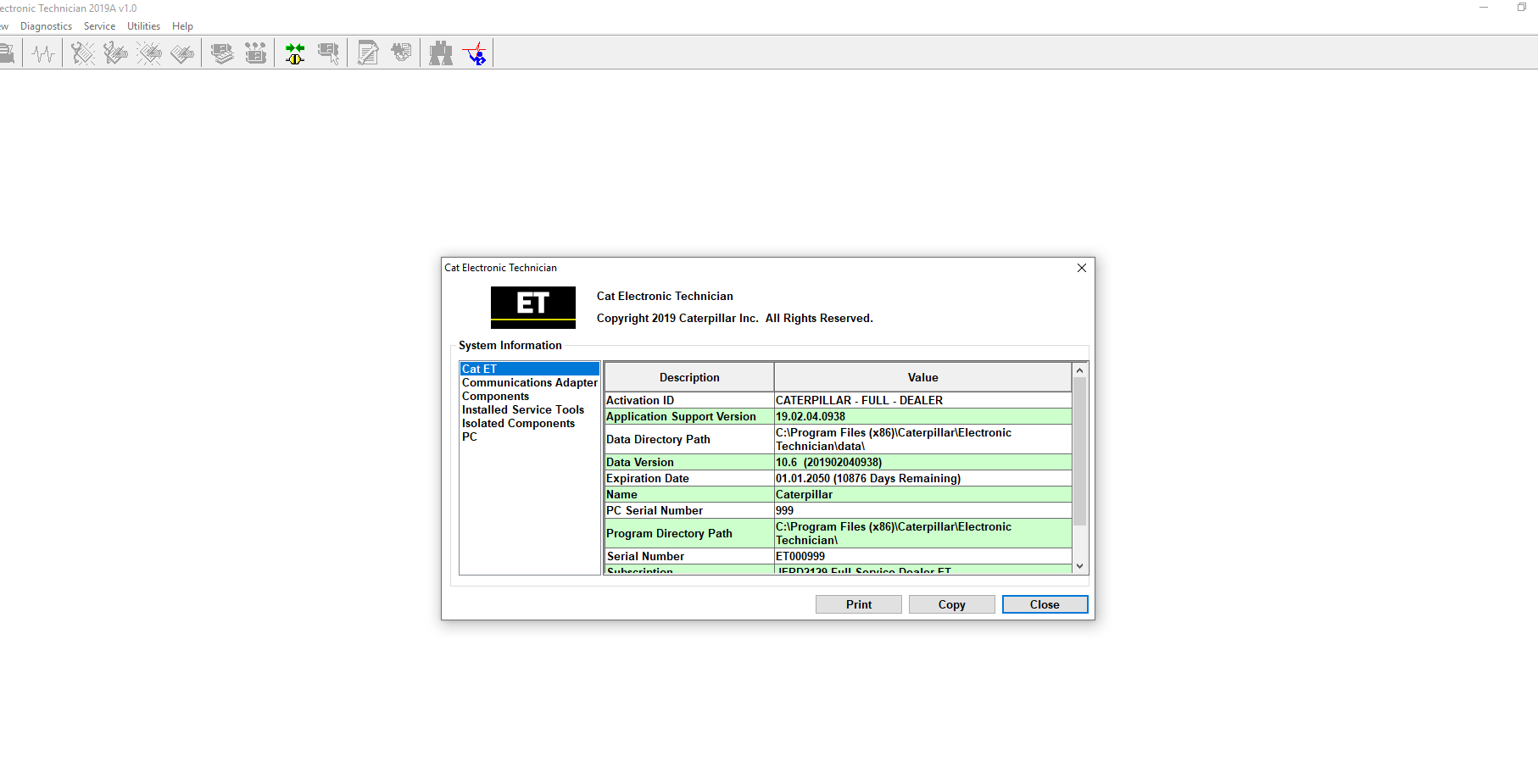Click the document with wrench toolbar icon
The image size is (1538, 784).
[368, 54]
